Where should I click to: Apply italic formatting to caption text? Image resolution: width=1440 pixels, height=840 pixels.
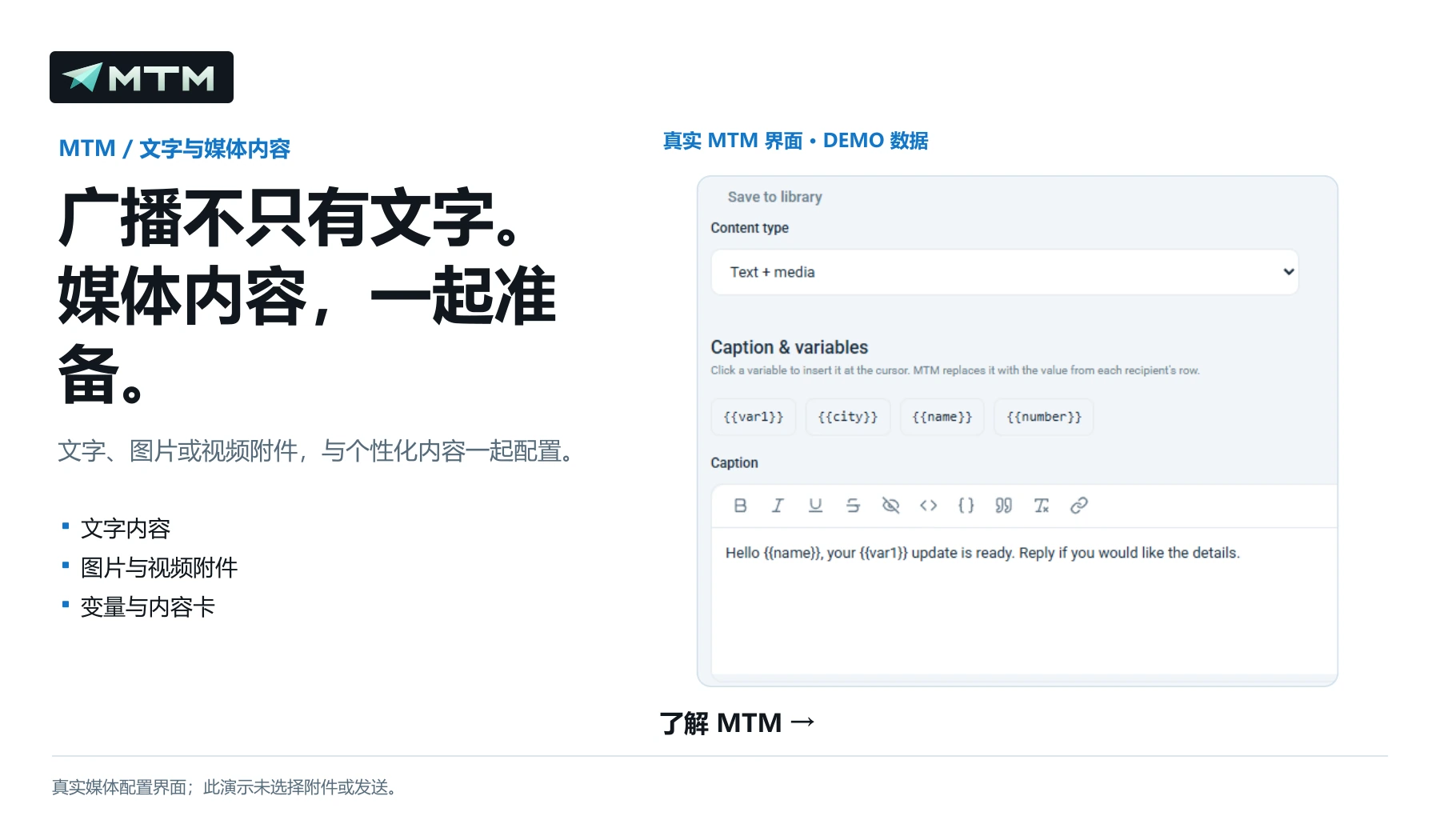[778, 506]
